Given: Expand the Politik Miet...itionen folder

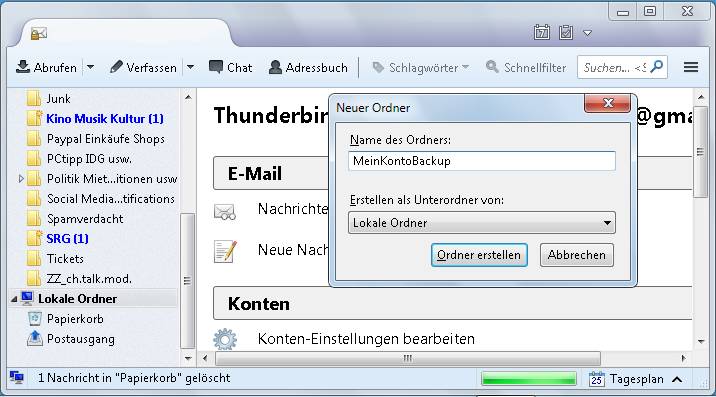Looking at the screenshot, I should click(x=21, y=179).
